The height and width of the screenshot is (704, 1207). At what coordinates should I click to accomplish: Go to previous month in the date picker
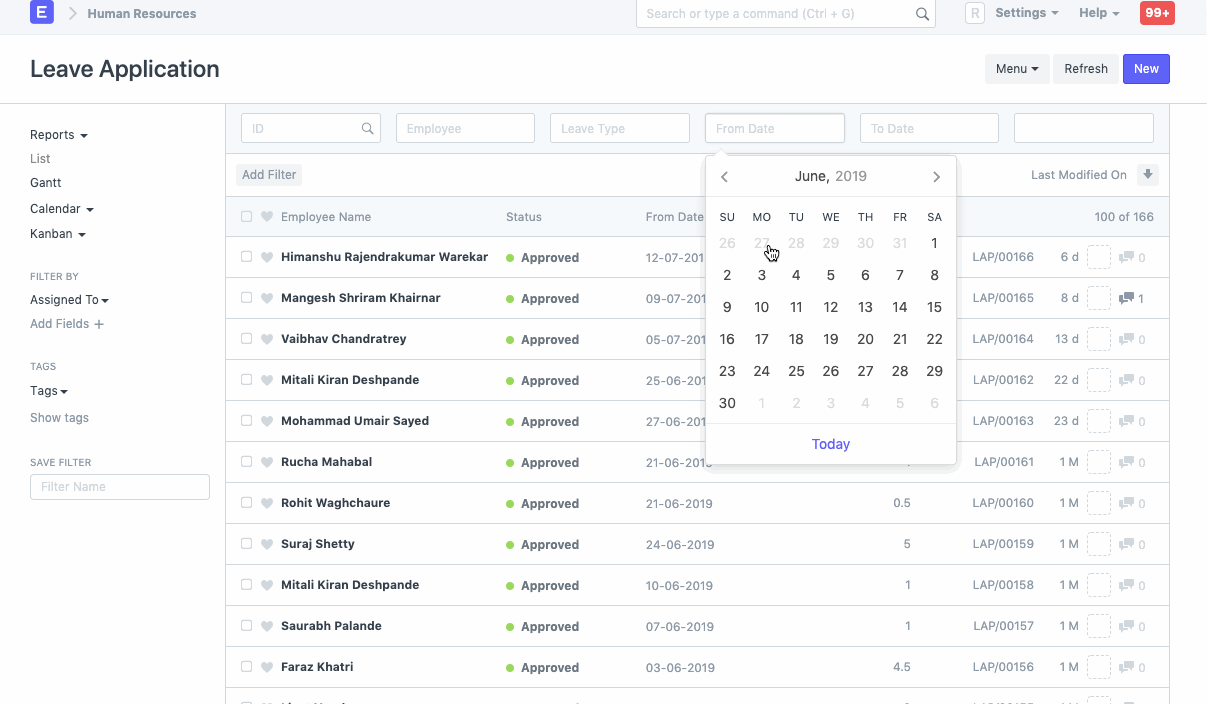(724, 176)
